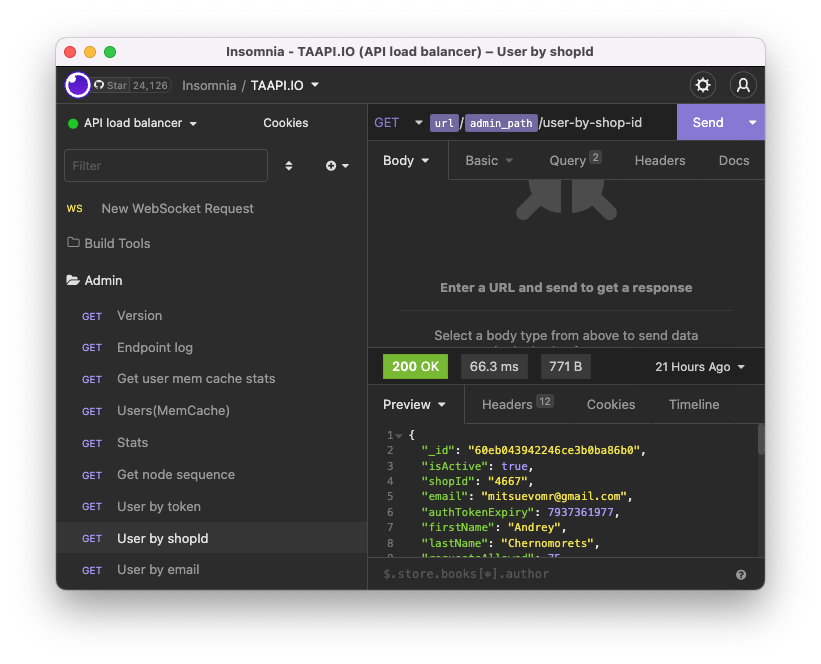
Task: Click the /user-by-shop-id URL path text
Action: (x=591, y=123)
